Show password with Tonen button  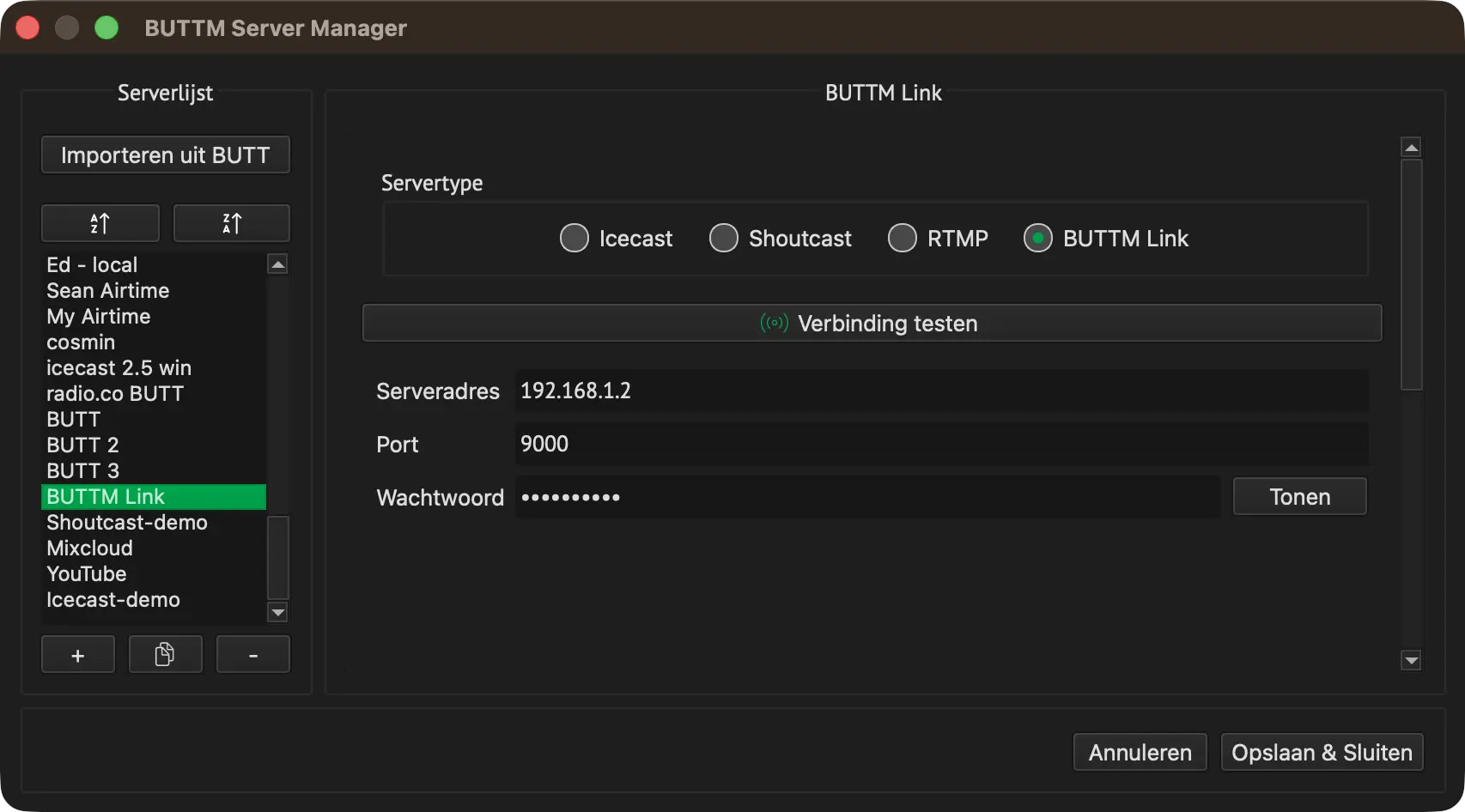[x=1300, y=496]
